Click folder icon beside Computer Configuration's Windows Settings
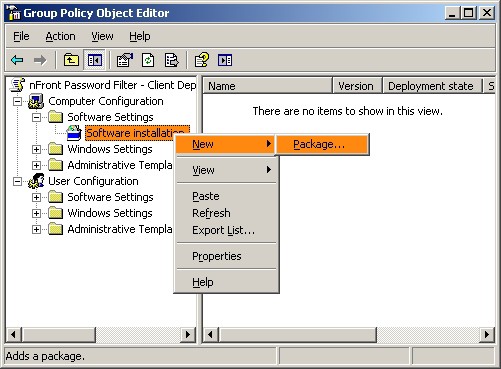The height and width of the screenshot is (369, 501). [55, 149]
